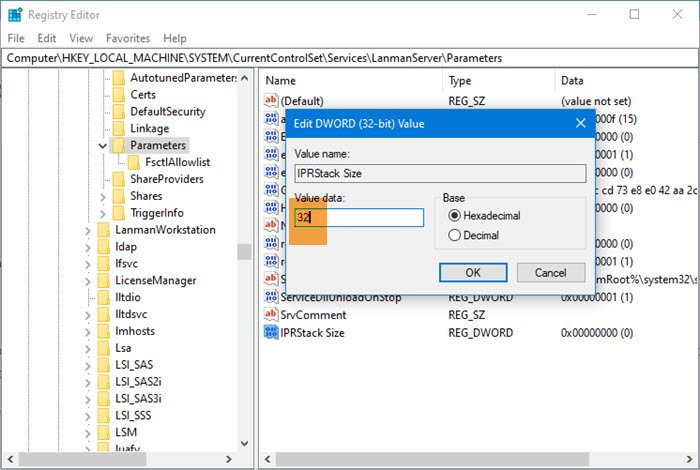The height and width of the screenshot is (470, 700).
Task: Open the Help menu
Action: (175, 38)
